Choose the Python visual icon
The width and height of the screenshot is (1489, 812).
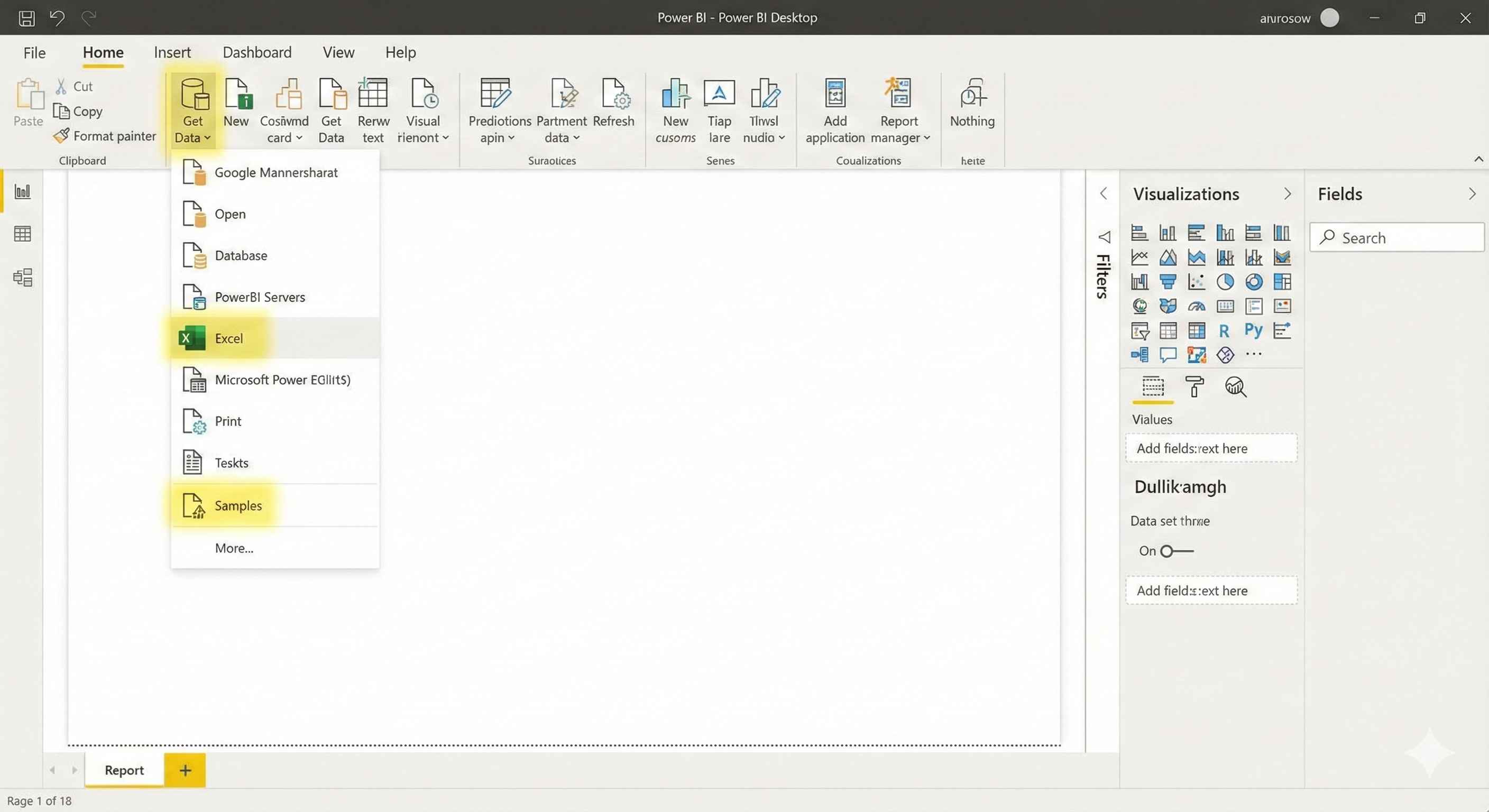[x=1253, y=330]
